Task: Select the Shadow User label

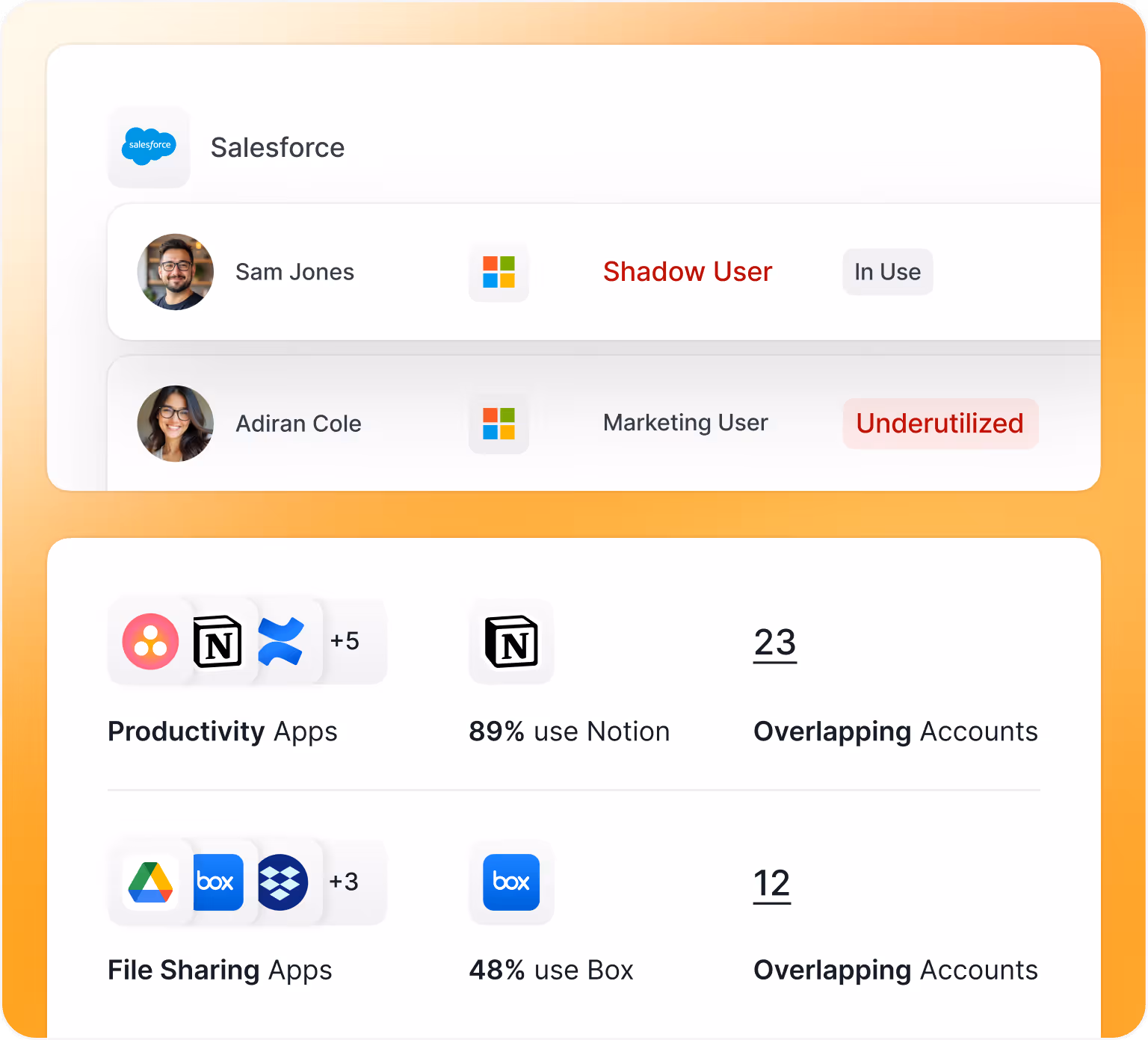Action: pyautogui.click(x=688, y=272)
